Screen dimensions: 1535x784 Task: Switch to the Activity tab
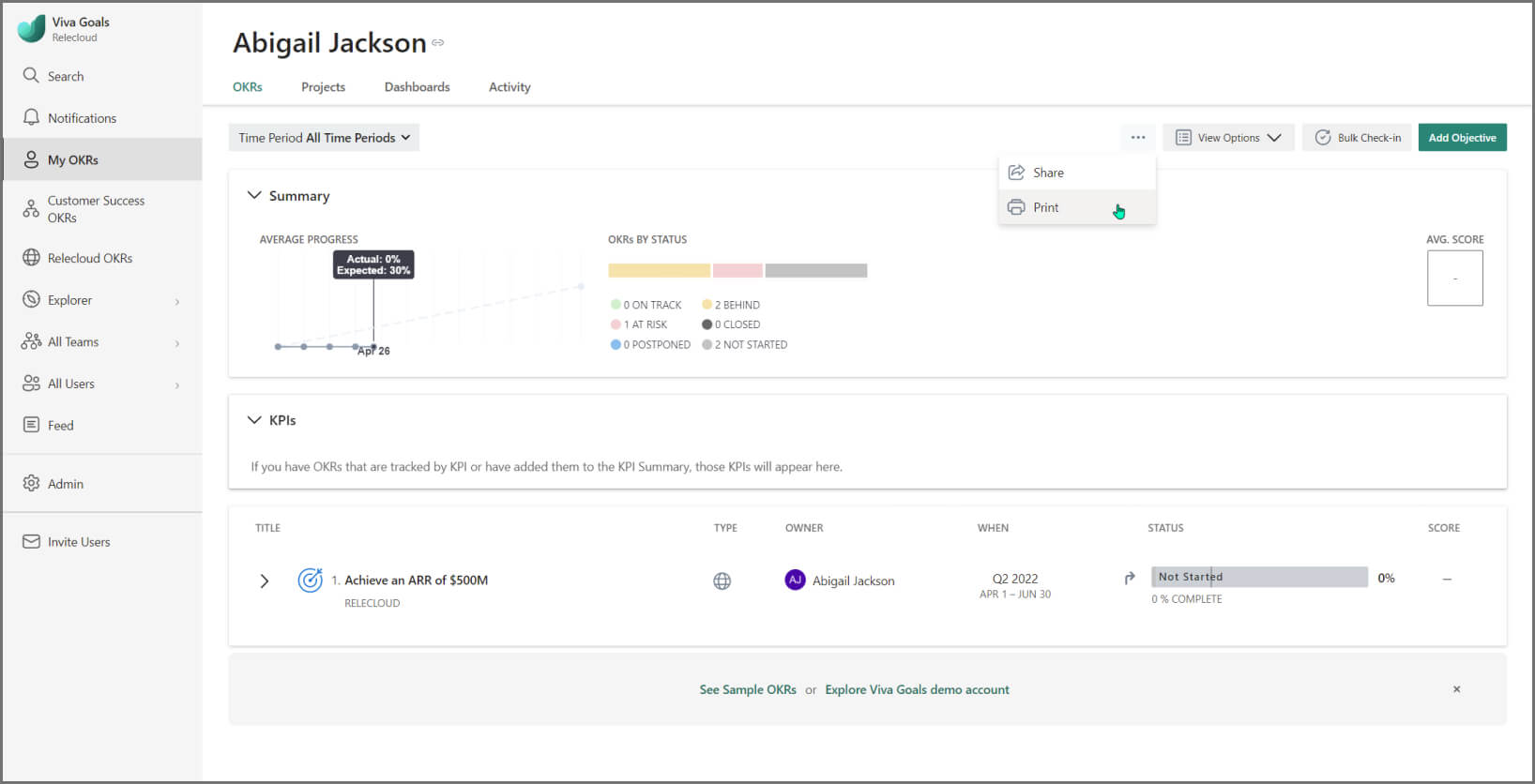tap(509, 87)
